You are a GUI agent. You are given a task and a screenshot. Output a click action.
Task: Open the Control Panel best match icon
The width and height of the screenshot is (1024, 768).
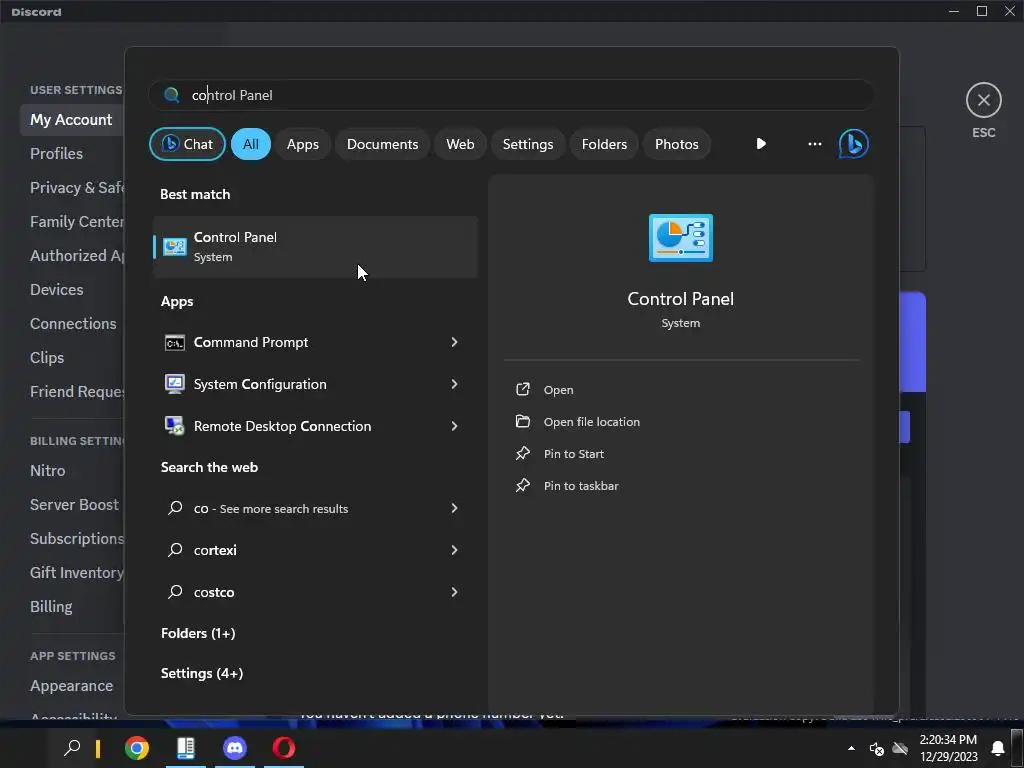(174, 247)
